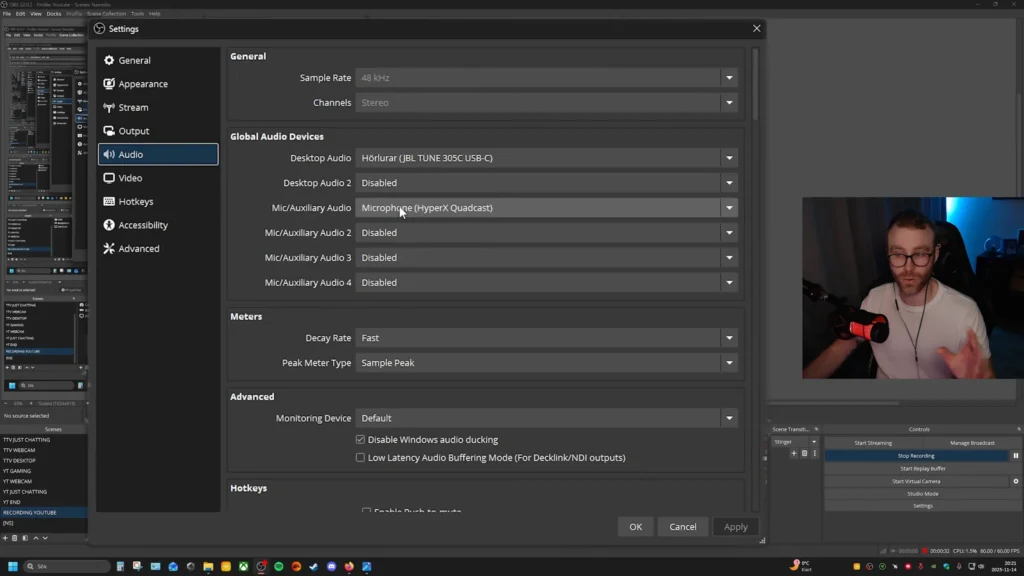The image size is (1024, 576).
Task: Open the Appearance settings tab
Action: click(x=158, y=84)
